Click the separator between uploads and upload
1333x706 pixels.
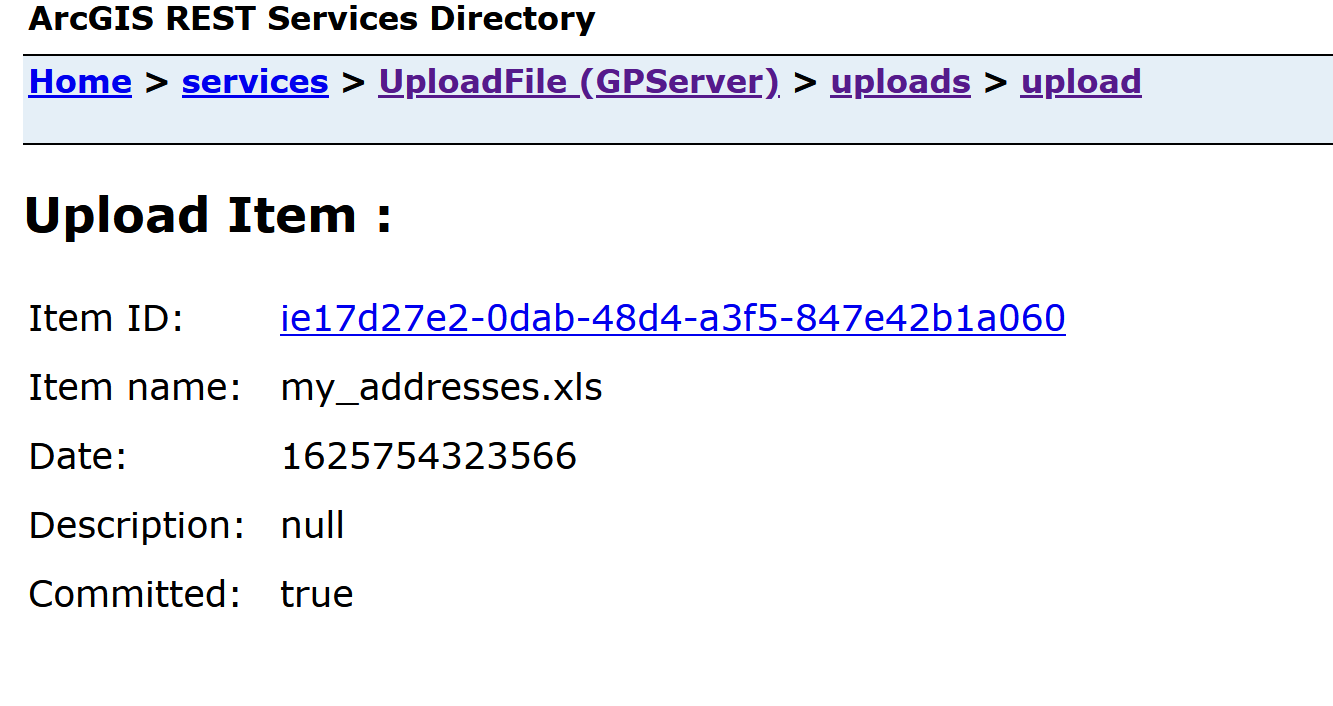coord(995,82)
